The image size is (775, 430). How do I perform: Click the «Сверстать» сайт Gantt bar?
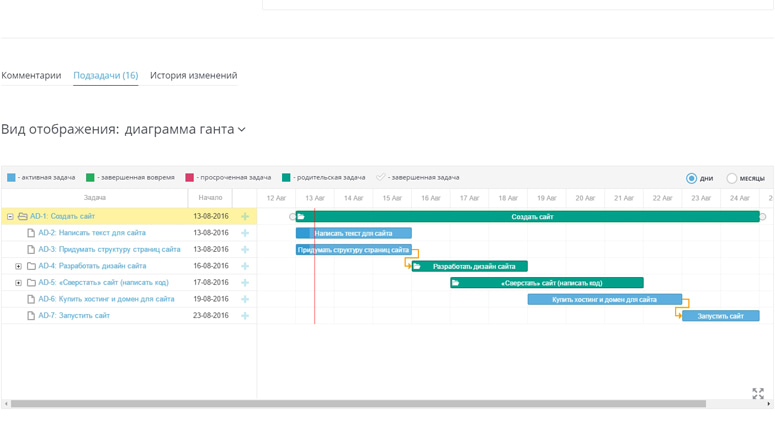[x=547, y=283]
